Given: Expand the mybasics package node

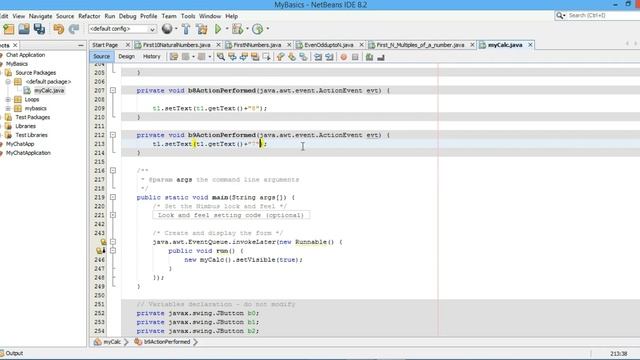Looking at the screenshot, I should coord(8,109).
